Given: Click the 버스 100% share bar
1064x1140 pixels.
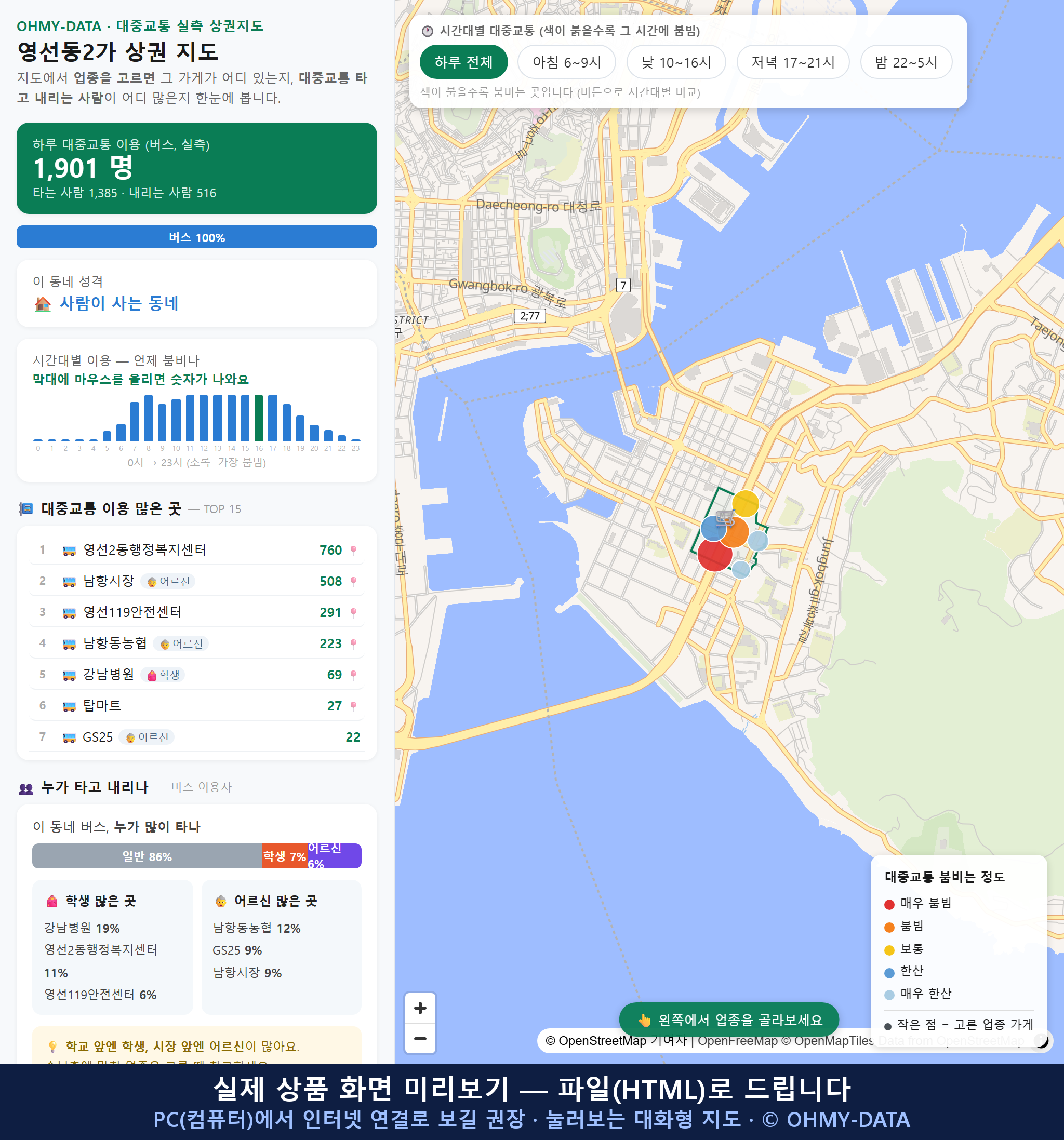Looking at the screenshot, I should point(197,237).
